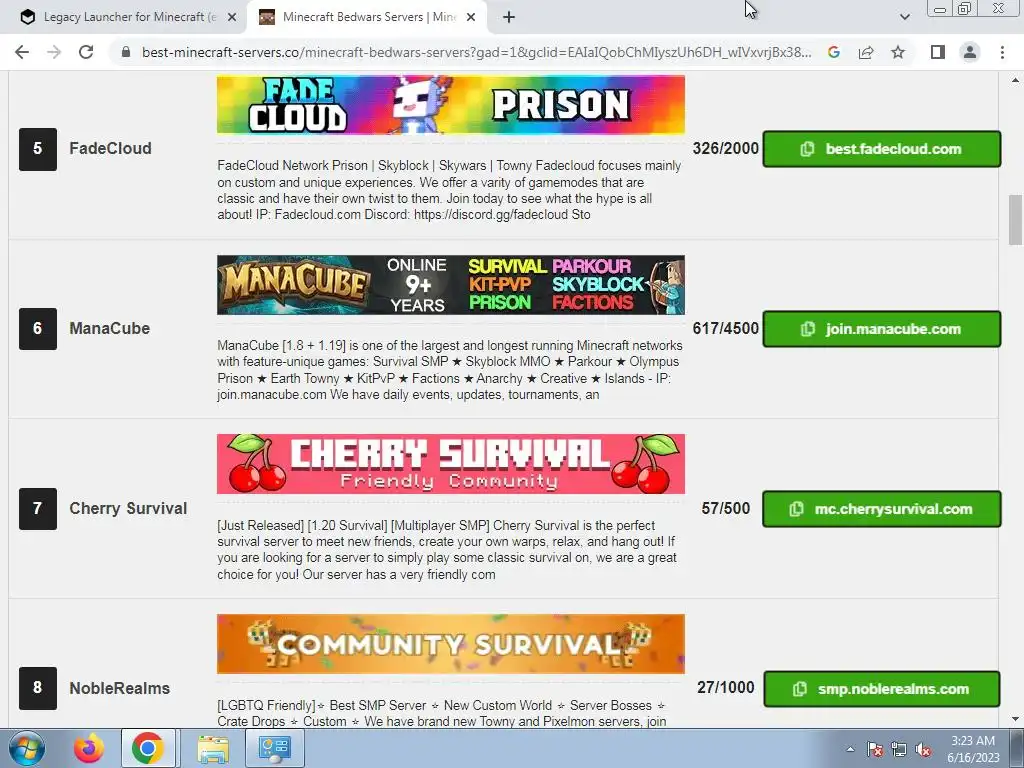Click the 57/500 player count
This screenshot has height=768, width=1024.
[726, 508]
